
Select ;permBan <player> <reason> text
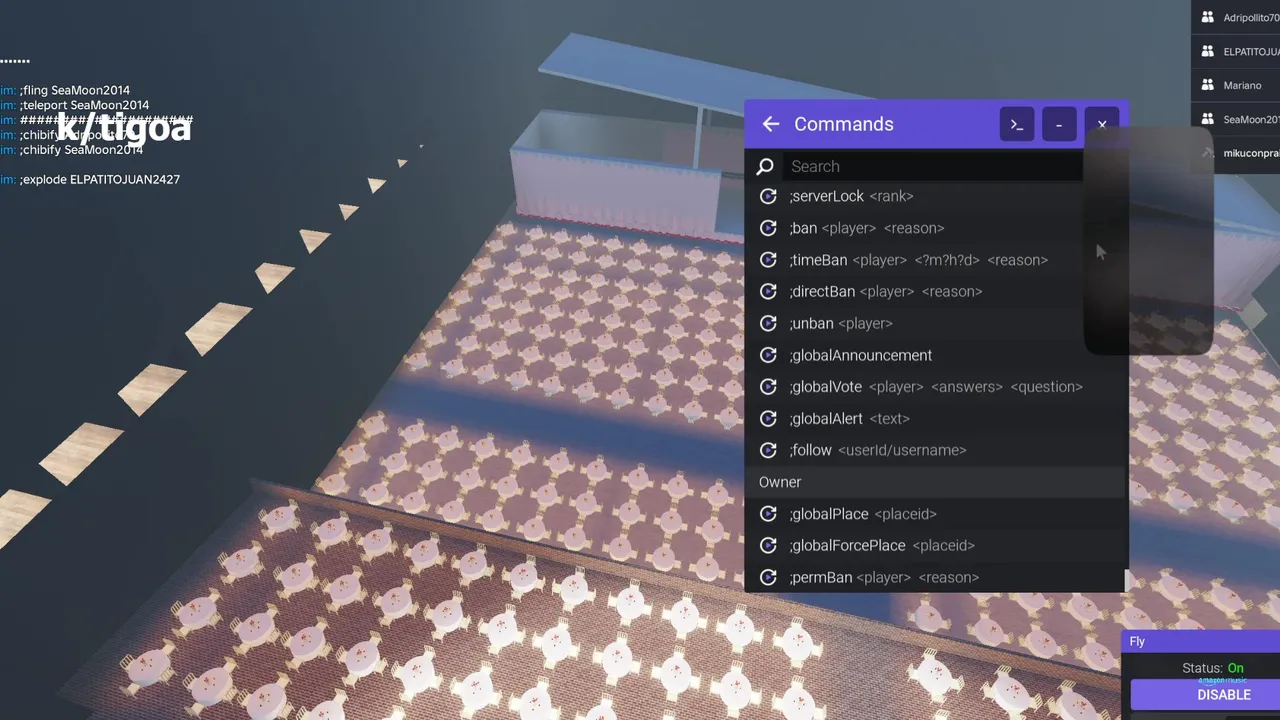883,577
